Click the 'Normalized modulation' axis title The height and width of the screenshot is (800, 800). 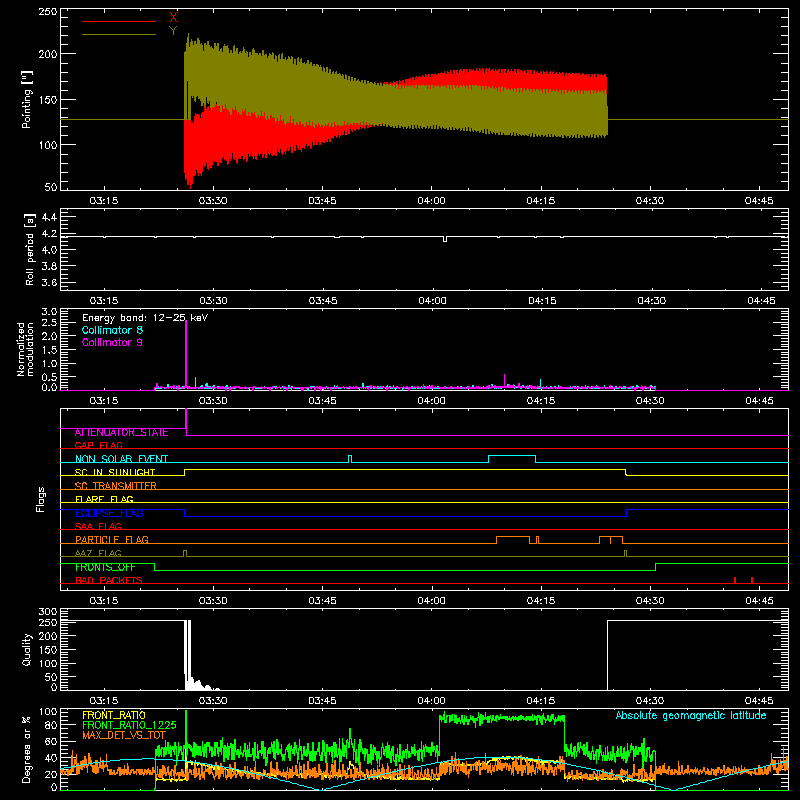[x=25, y=349]
